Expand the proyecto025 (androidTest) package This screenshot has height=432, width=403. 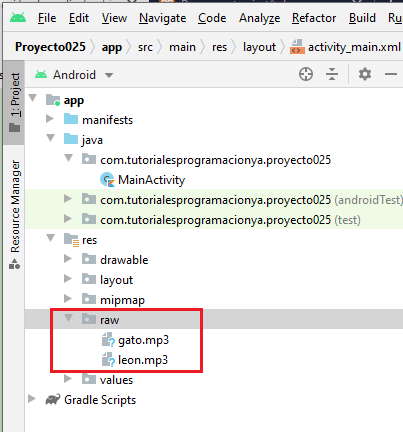click(x=68, y=198)
